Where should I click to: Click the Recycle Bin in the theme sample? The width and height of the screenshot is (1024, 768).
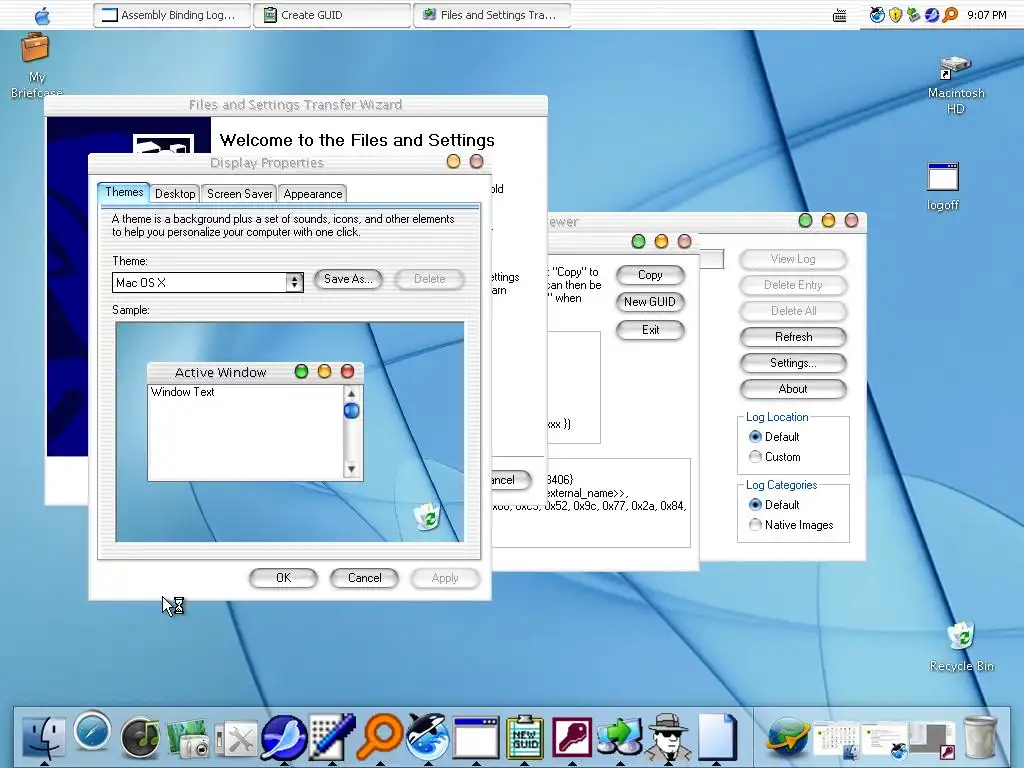427,516
